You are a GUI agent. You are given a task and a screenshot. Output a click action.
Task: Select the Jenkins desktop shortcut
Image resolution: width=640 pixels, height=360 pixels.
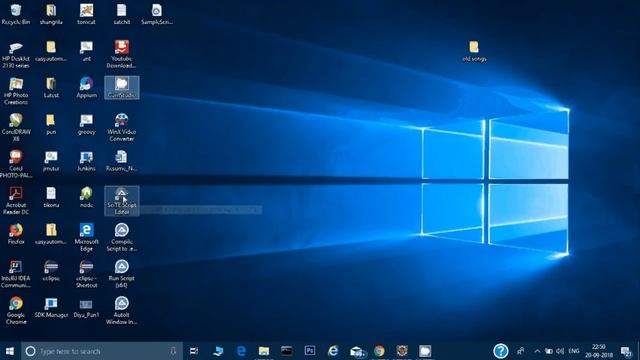point(86,161)
